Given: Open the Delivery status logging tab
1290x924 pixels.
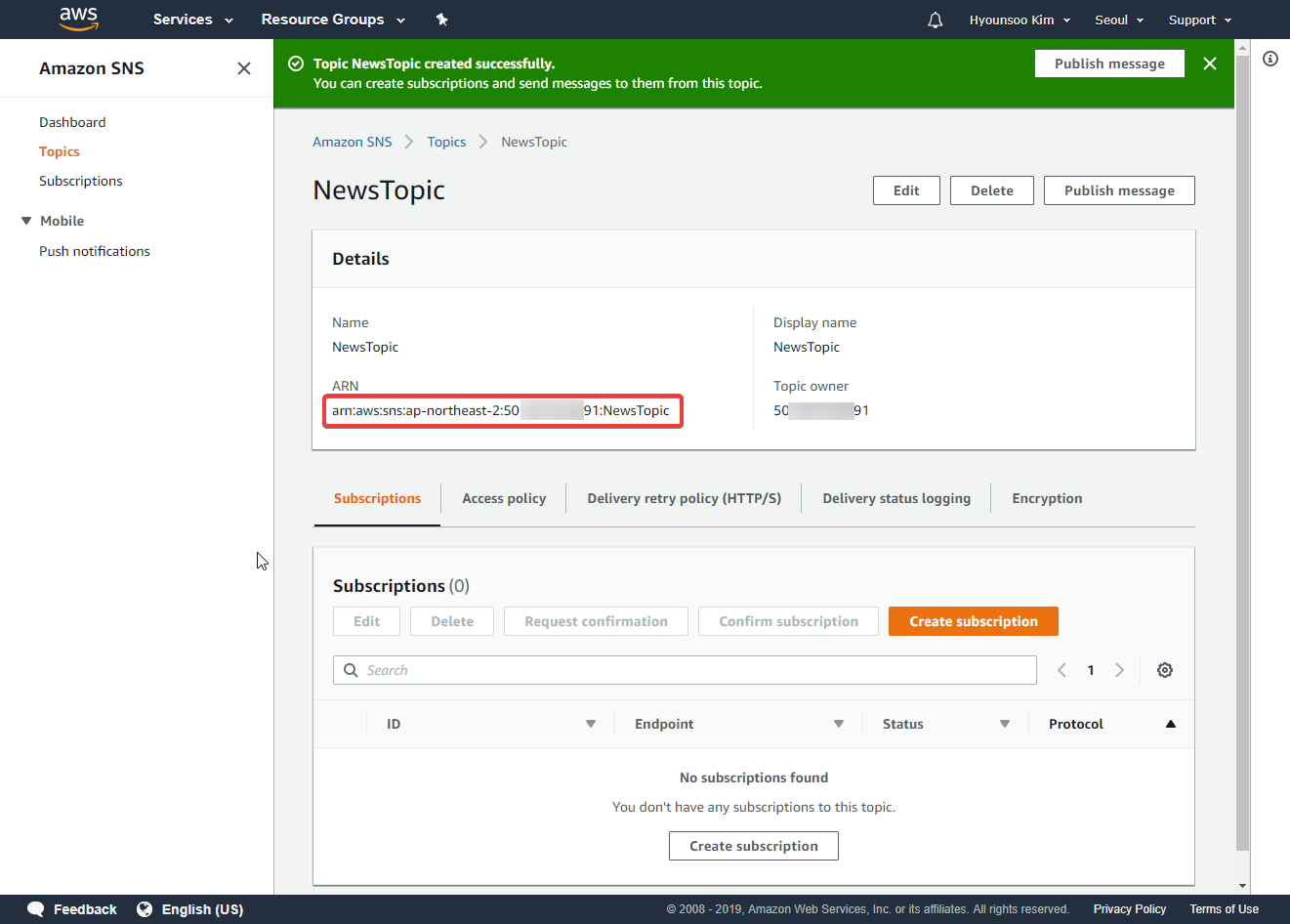Looking at the screenshot, I should point(896,498).
